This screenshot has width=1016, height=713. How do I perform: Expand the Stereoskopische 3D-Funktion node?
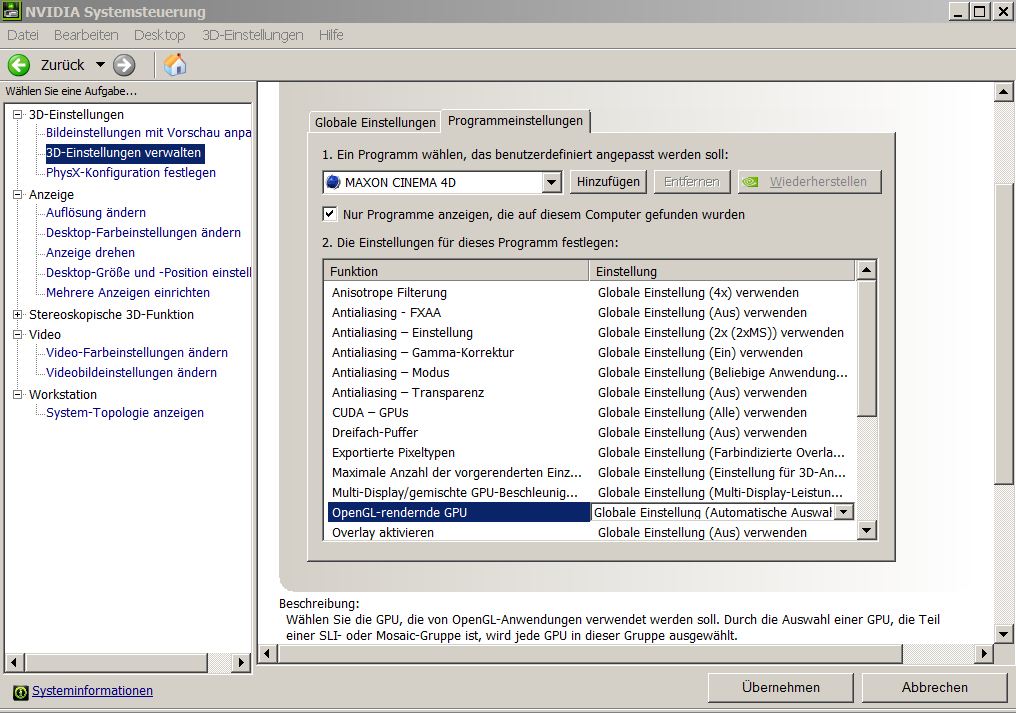pyautogui.click(x=17, y=314)
